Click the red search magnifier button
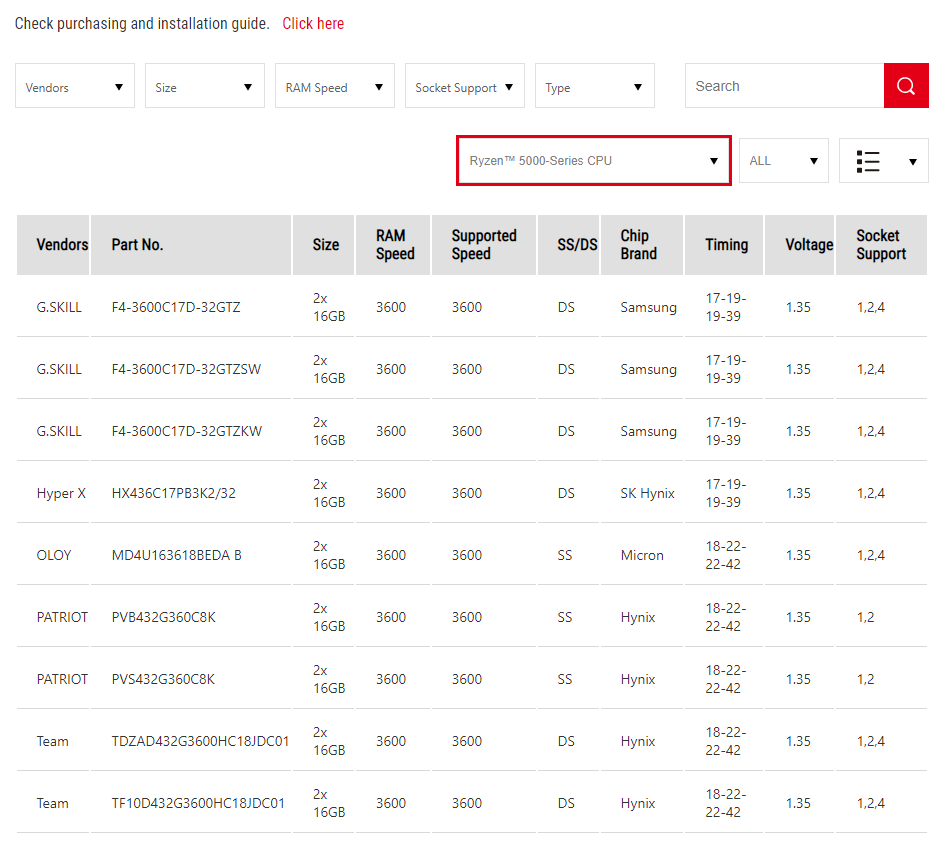The image size is (950, 853). click(906, 85)
